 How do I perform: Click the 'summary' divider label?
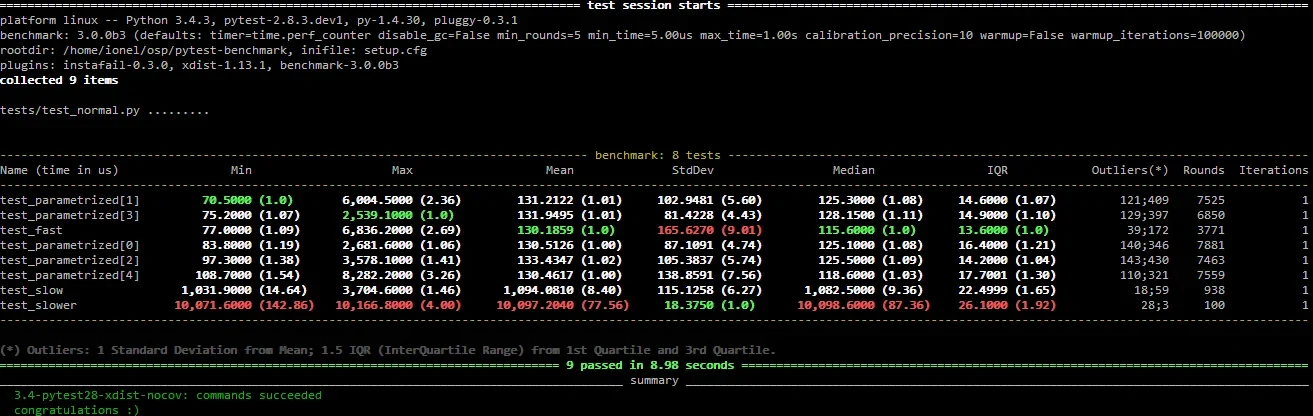[x=656, y=380]
